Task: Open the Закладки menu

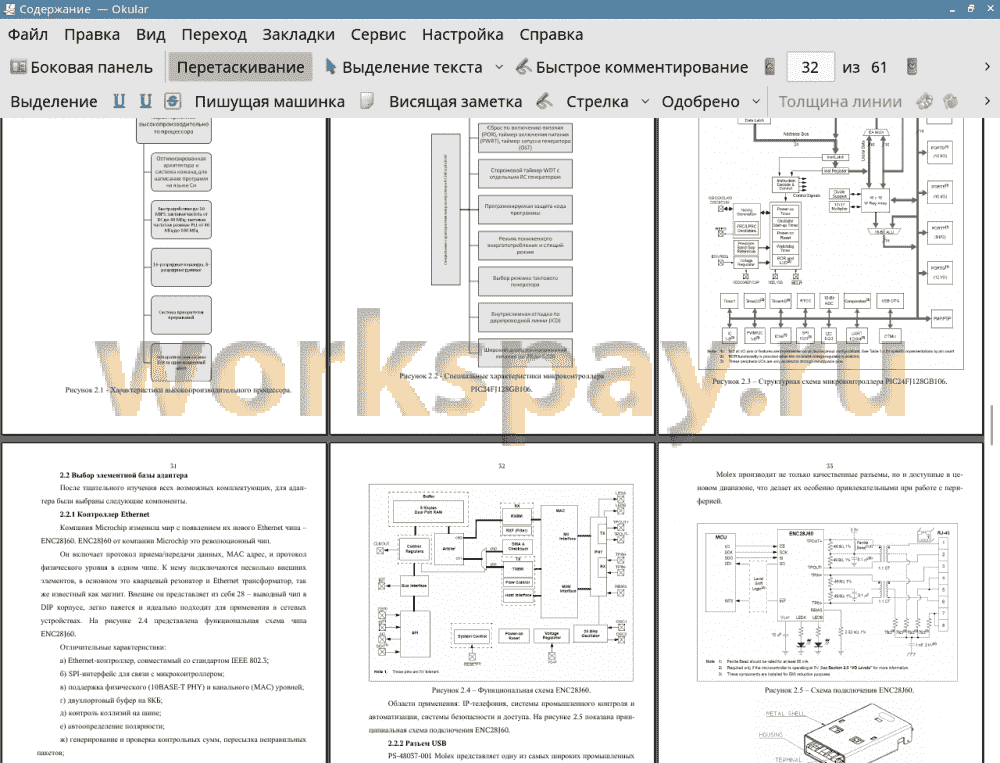Action: tap(298, 34)
